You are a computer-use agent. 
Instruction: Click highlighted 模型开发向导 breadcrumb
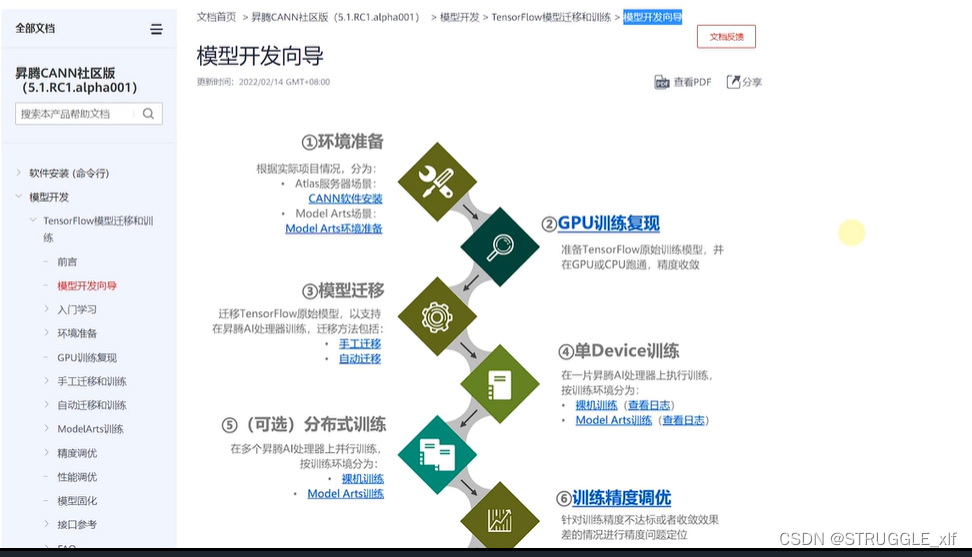tap(652, 17)
